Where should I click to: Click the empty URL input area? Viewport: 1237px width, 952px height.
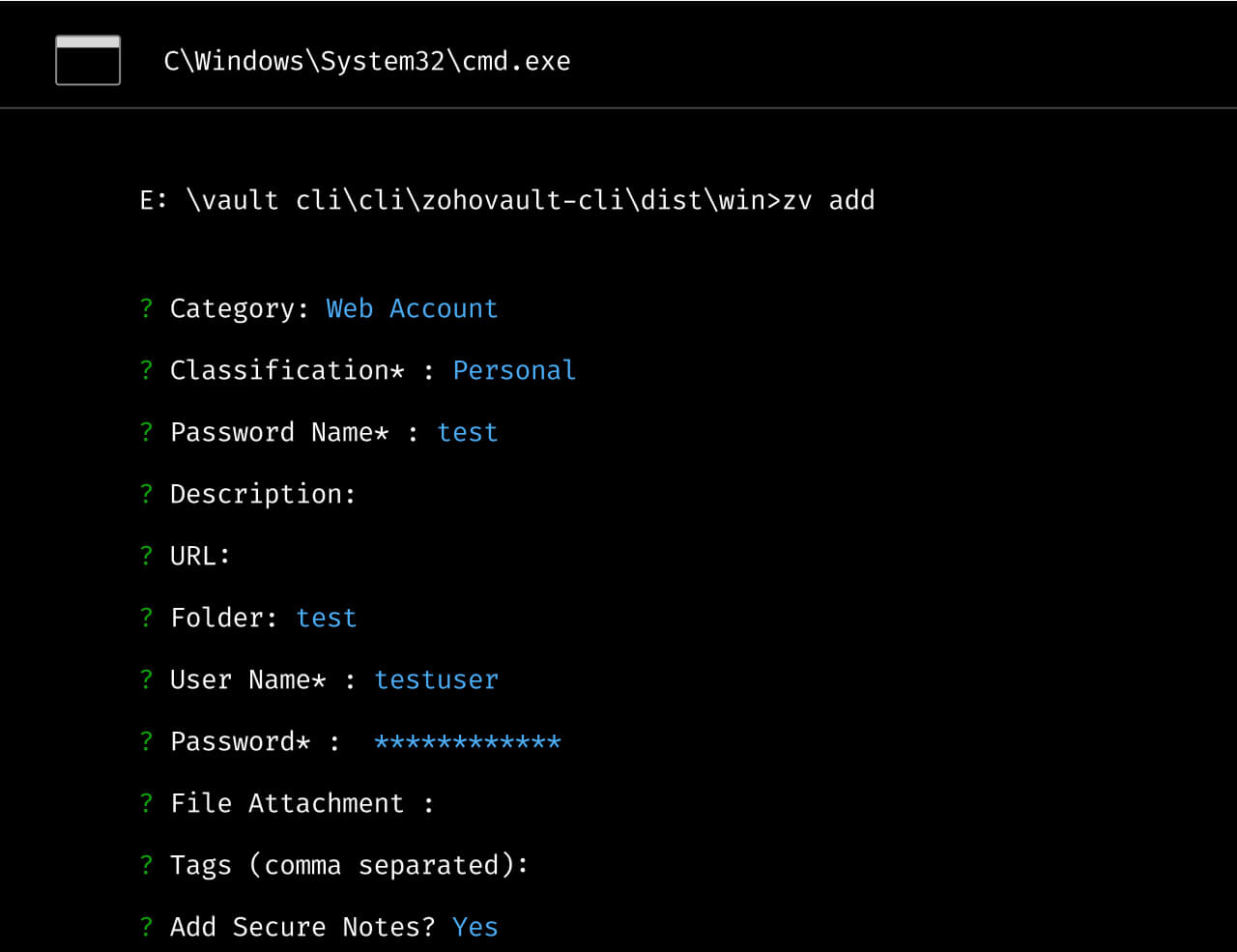click(x=261, y=556)
